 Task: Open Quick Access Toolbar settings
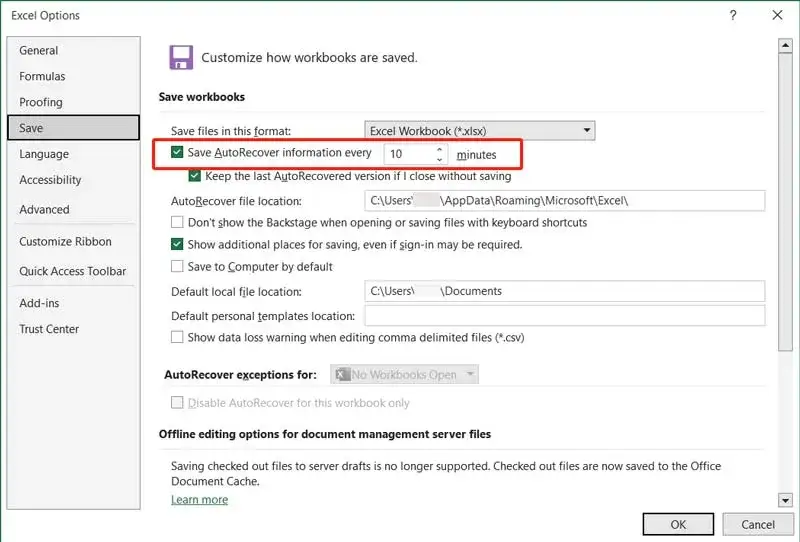(x=72, y=272)
